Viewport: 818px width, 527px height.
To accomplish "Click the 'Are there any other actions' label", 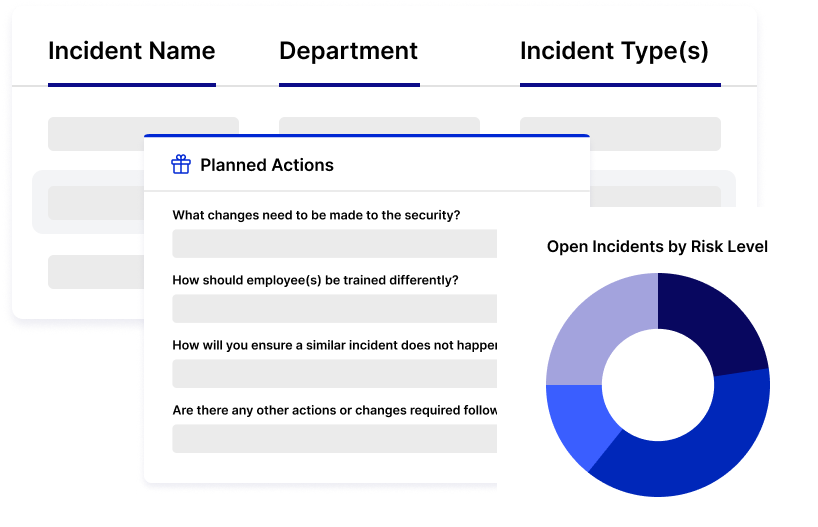I will pyautogui.click(x=334, y=410).
